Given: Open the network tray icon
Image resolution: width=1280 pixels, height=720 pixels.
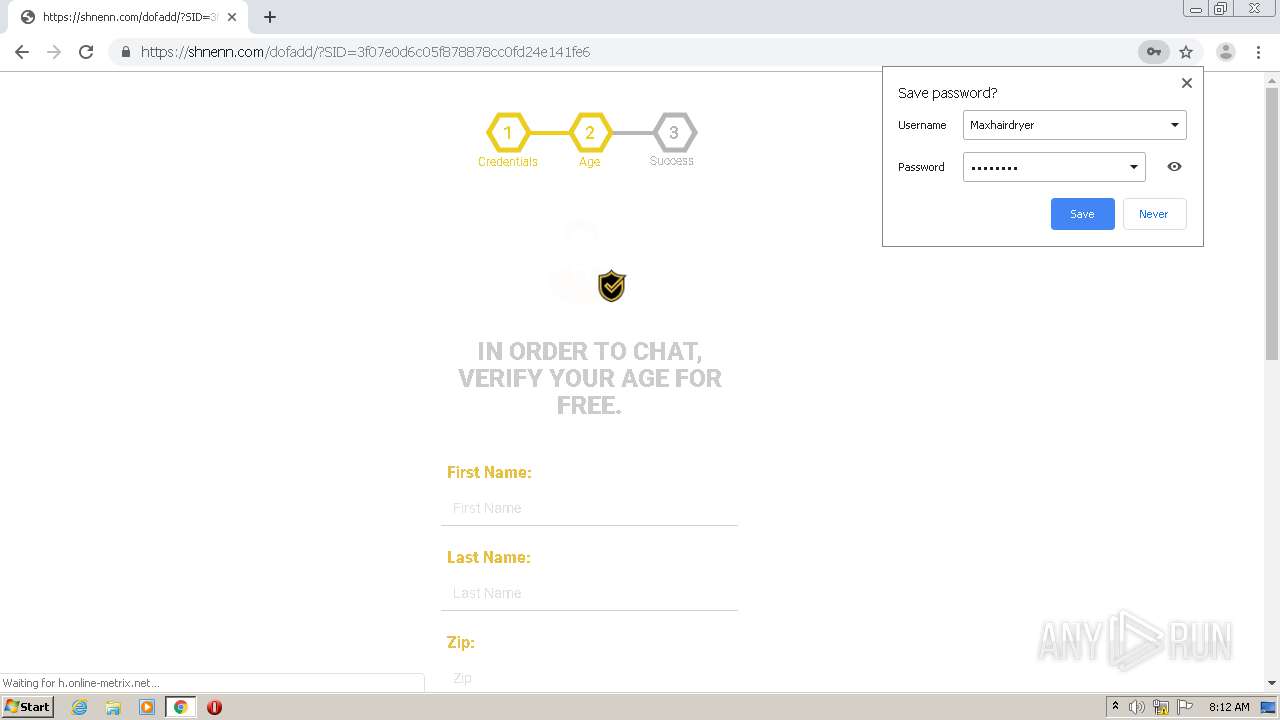Looking at the screenshot, I should point(1161,707).
